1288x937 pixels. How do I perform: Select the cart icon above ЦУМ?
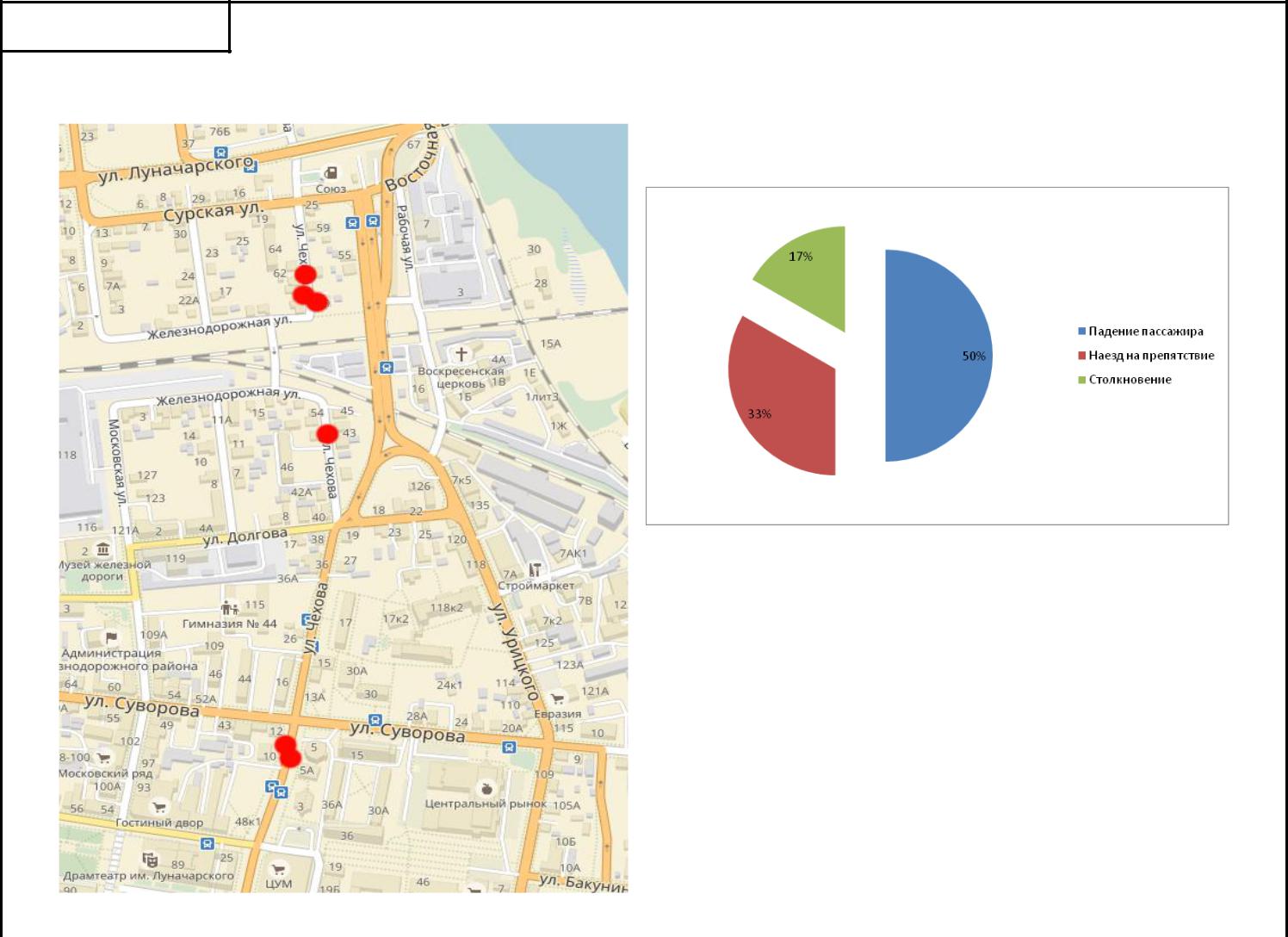pos(278,870)
